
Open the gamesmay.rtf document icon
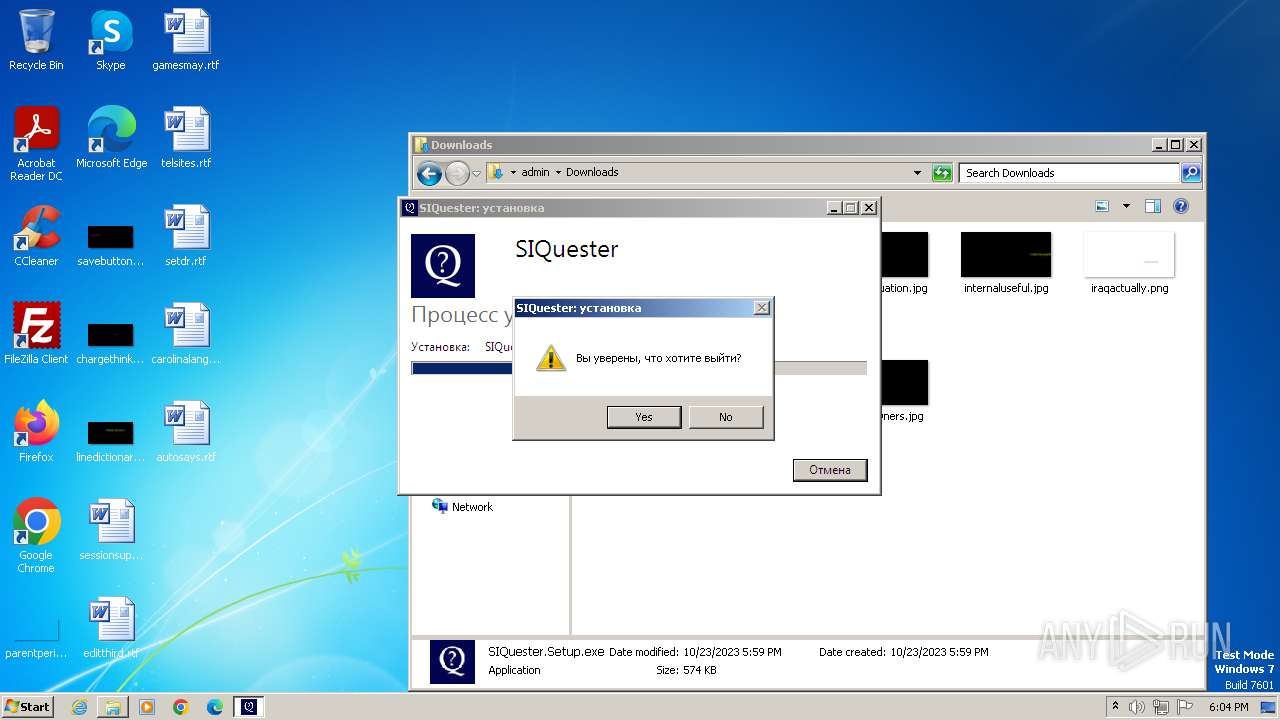click(186, 41)
